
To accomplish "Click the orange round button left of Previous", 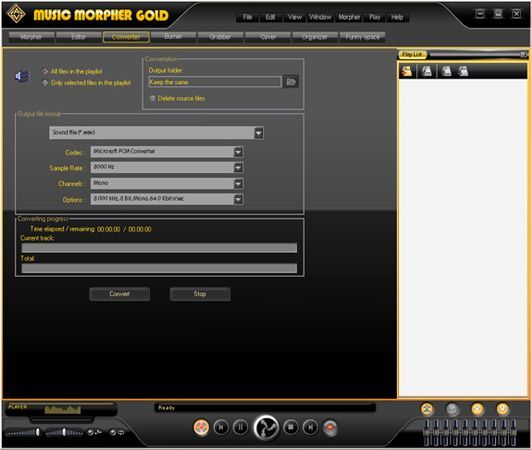I will (x=201, y=427).
